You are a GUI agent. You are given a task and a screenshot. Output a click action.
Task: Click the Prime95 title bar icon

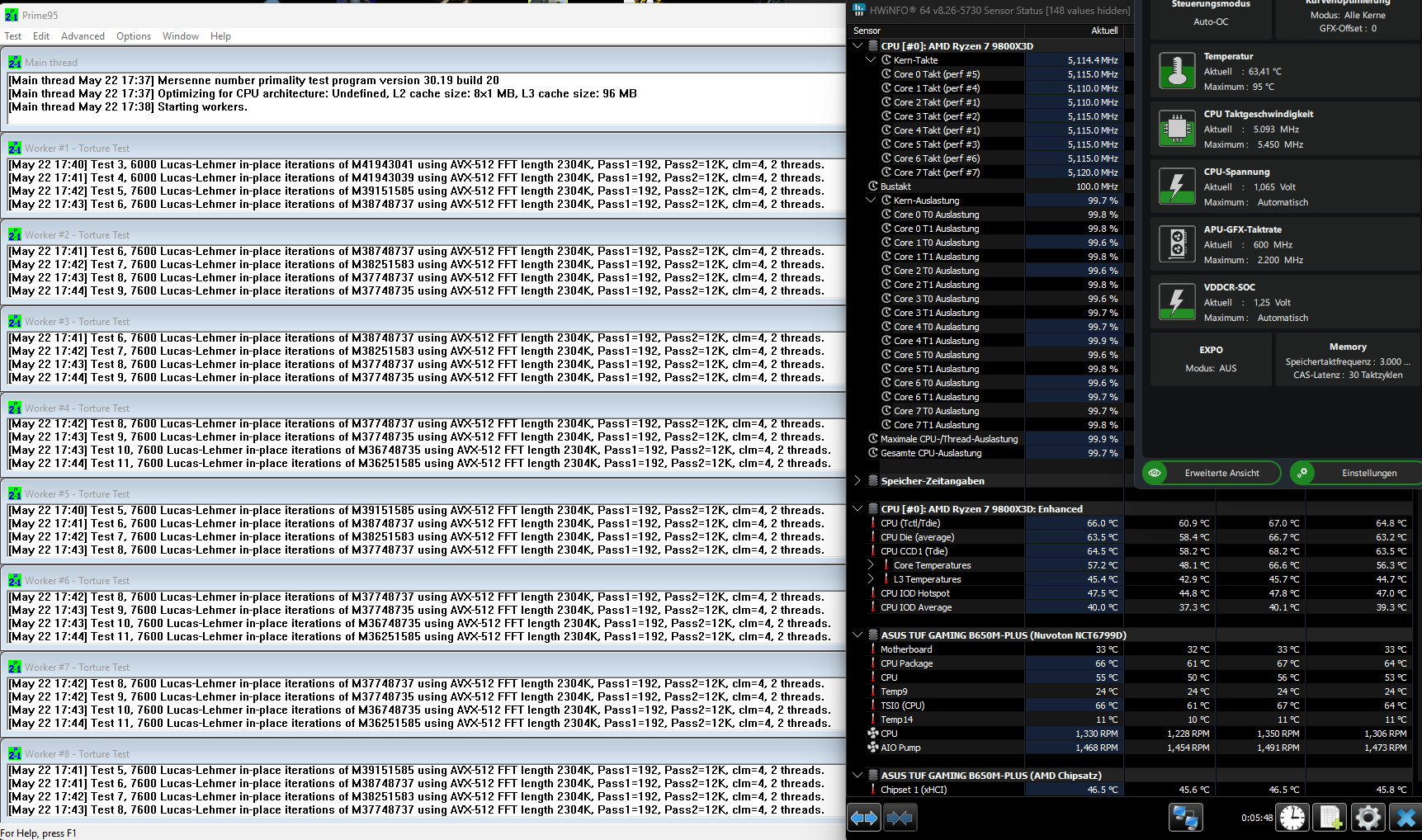[x=12, y=15]
